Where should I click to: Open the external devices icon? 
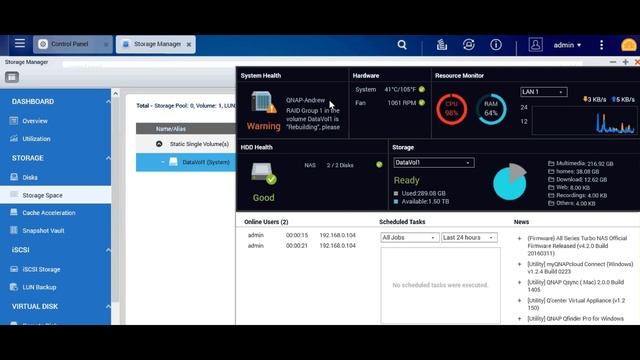[469, 44]
